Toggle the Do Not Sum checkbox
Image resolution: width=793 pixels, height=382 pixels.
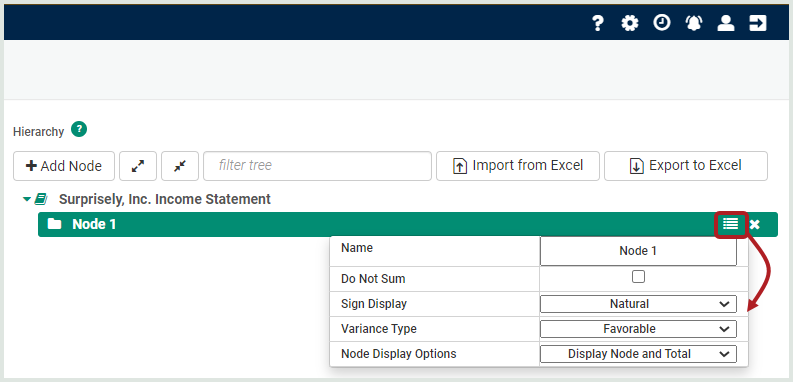tap(638, 277)
